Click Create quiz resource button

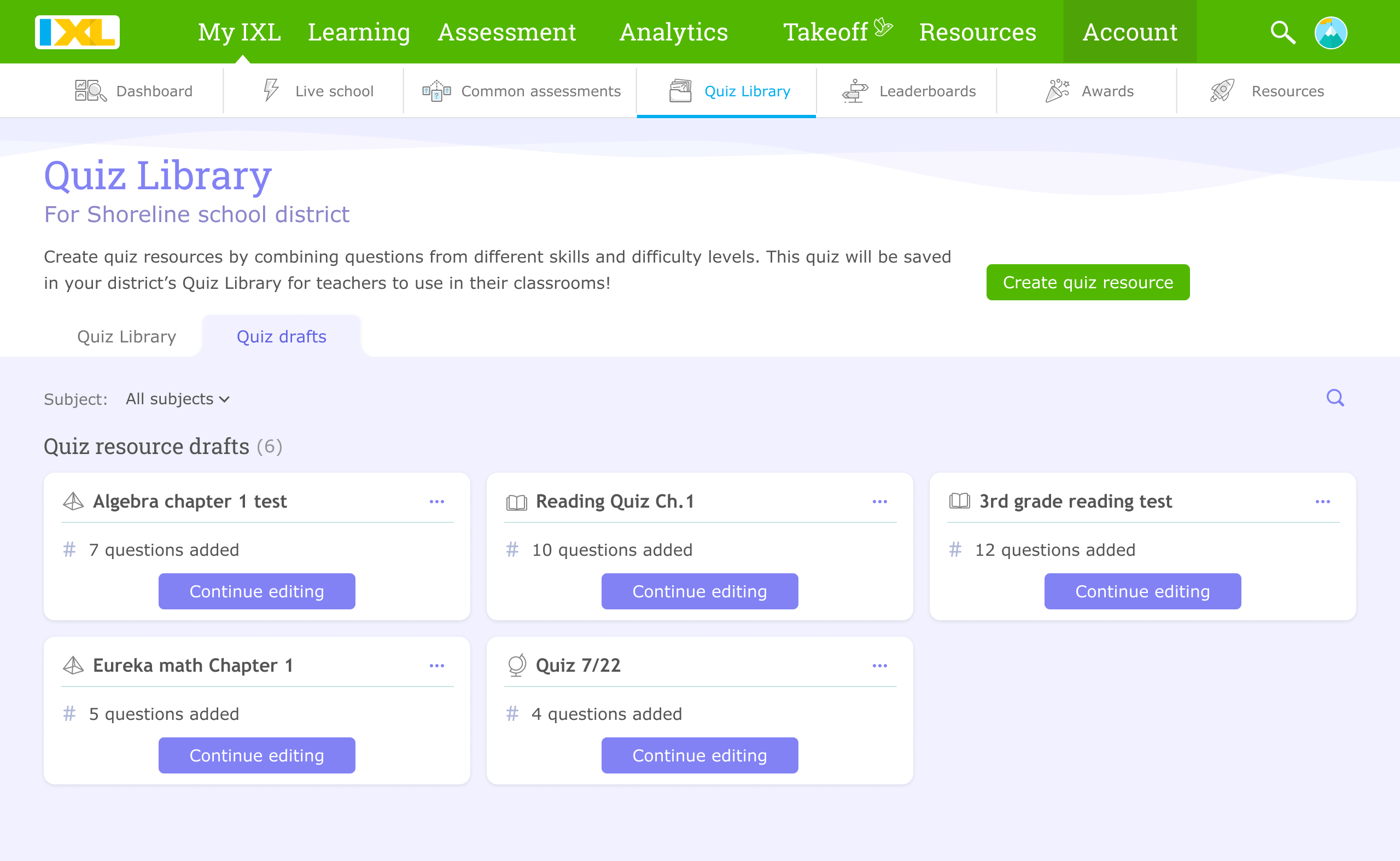click(x=1087, y=282)
